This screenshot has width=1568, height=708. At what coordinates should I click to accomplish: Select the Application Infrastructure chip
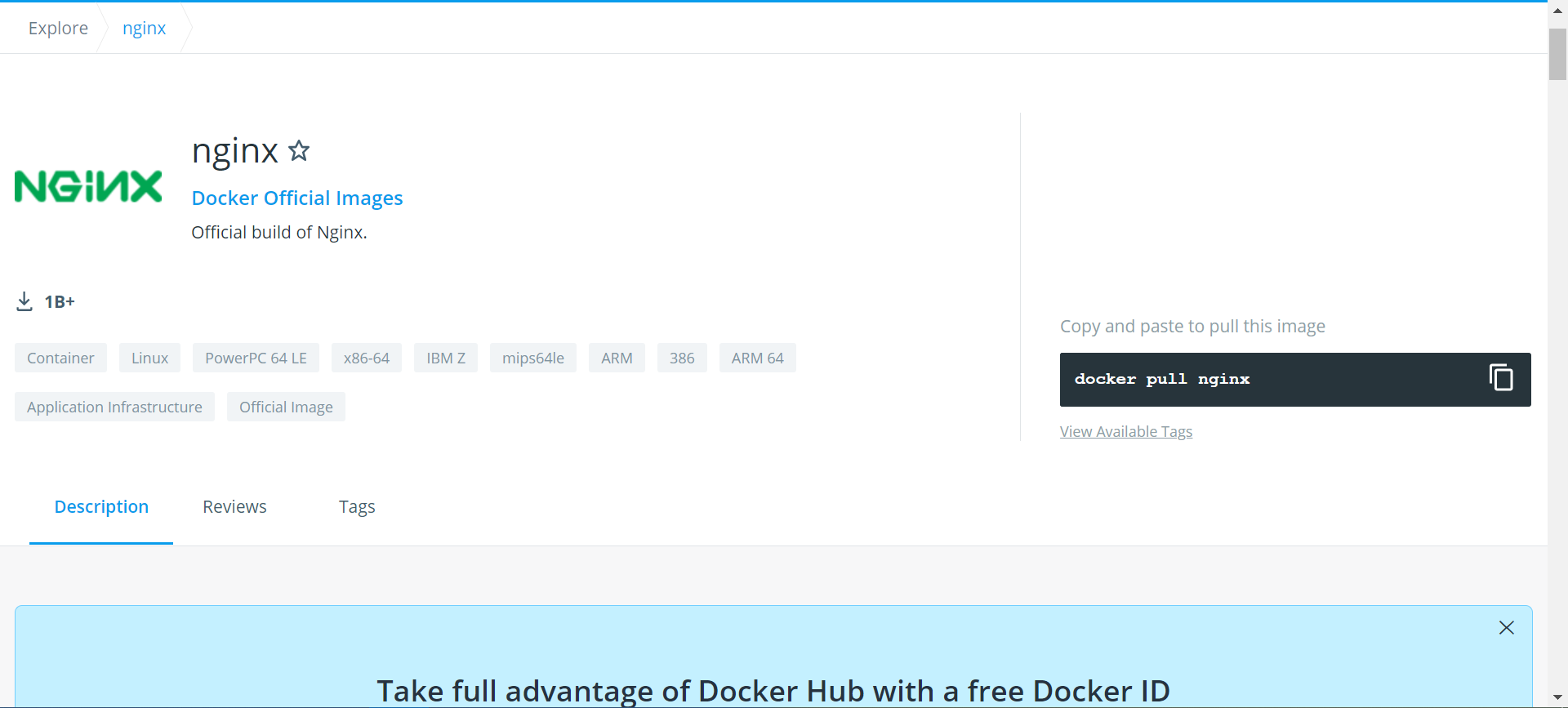point(114,407)
